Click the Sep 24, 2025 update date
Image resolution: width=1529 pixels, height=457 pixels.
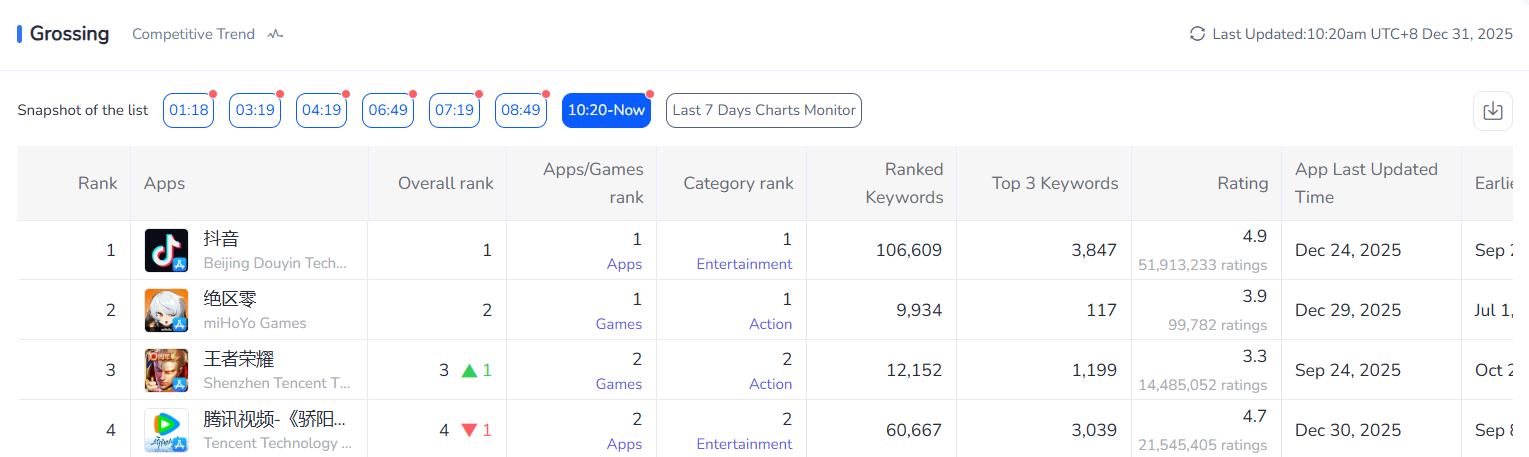[1348, 370]
